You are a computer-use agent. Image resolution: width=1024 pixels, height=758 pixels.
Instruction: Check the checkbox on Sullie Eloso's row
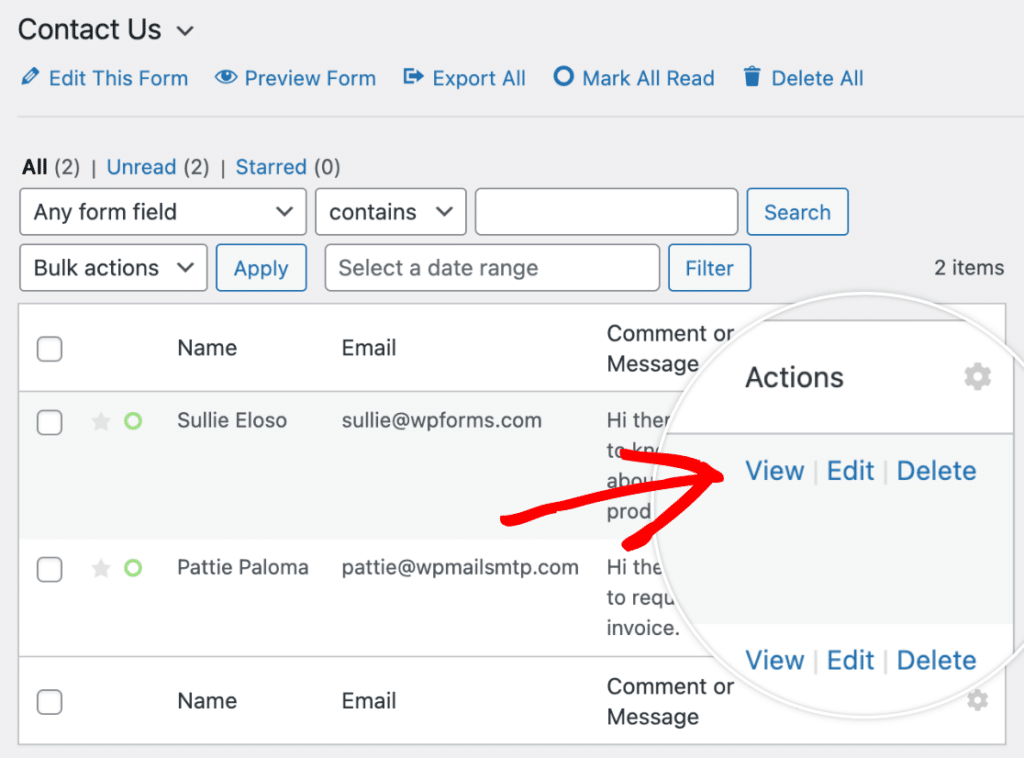49,422
